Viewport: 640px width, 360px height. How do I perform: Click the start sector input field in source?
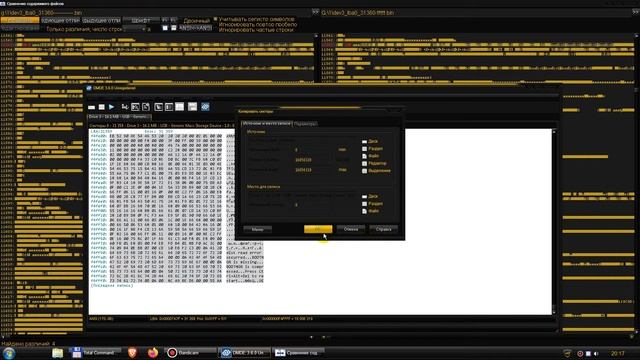pyautogui.click(x=313, y=150)
